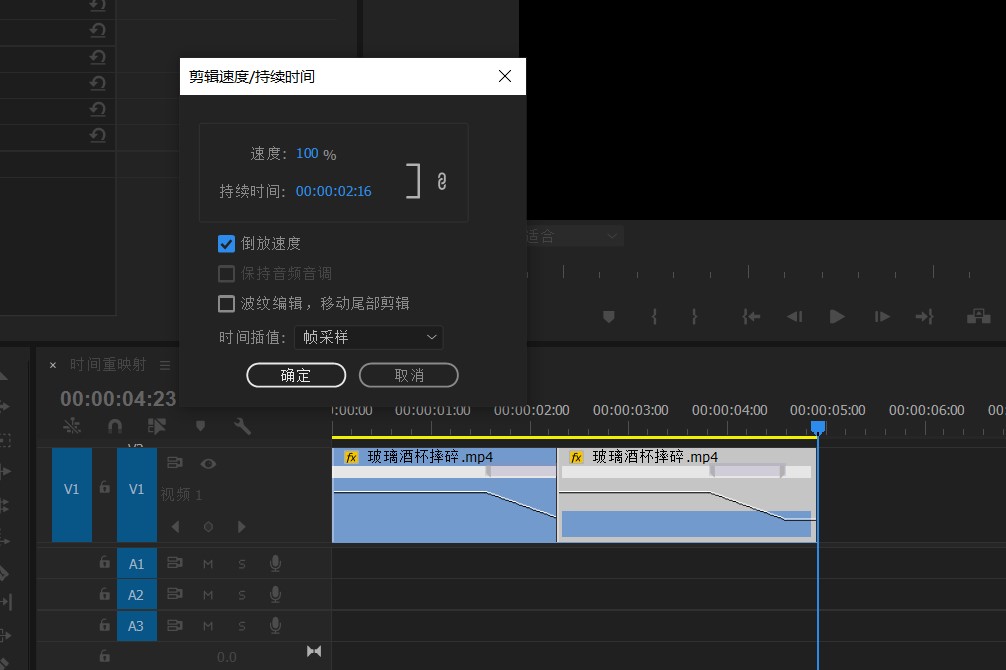
Task: Click the lock icon on A2 track
Action: (105, 595)
